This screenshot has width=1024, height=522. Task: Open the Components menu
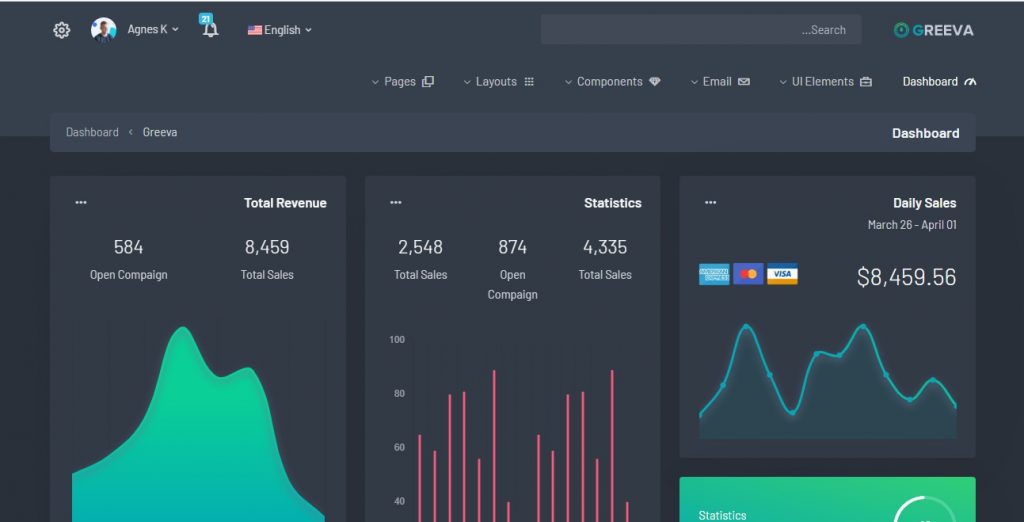pos(612,82)
